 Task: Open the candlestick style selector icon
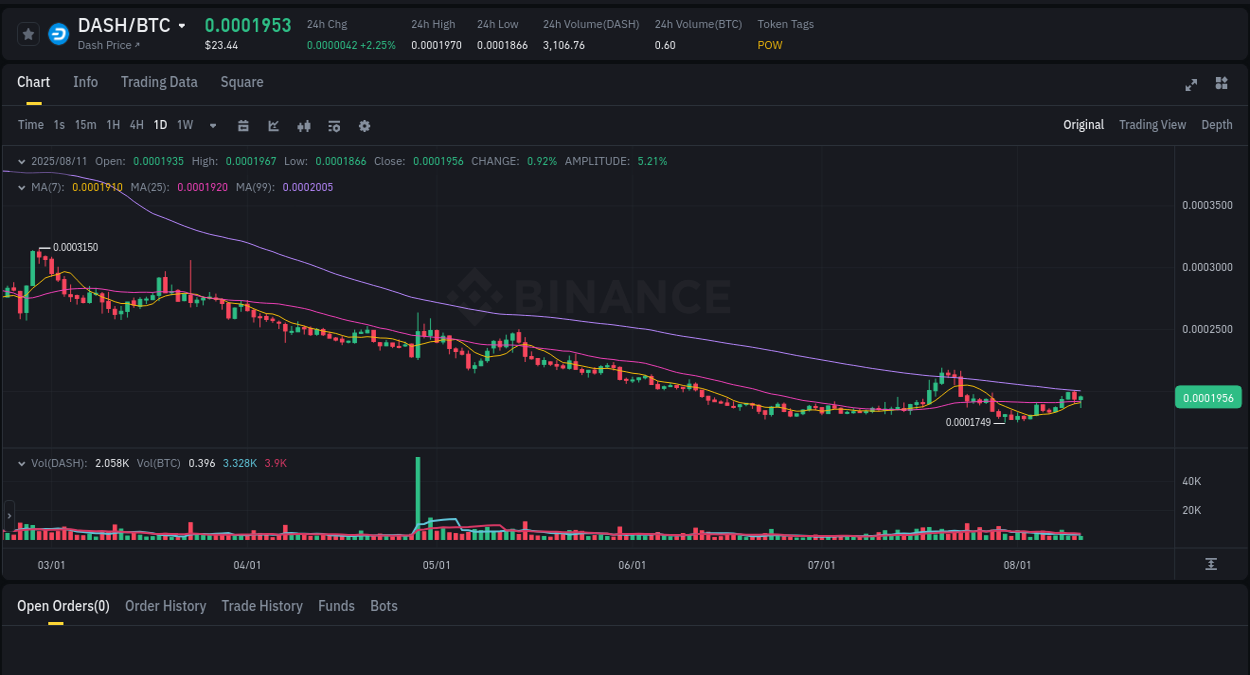click(x=303, y=125)
